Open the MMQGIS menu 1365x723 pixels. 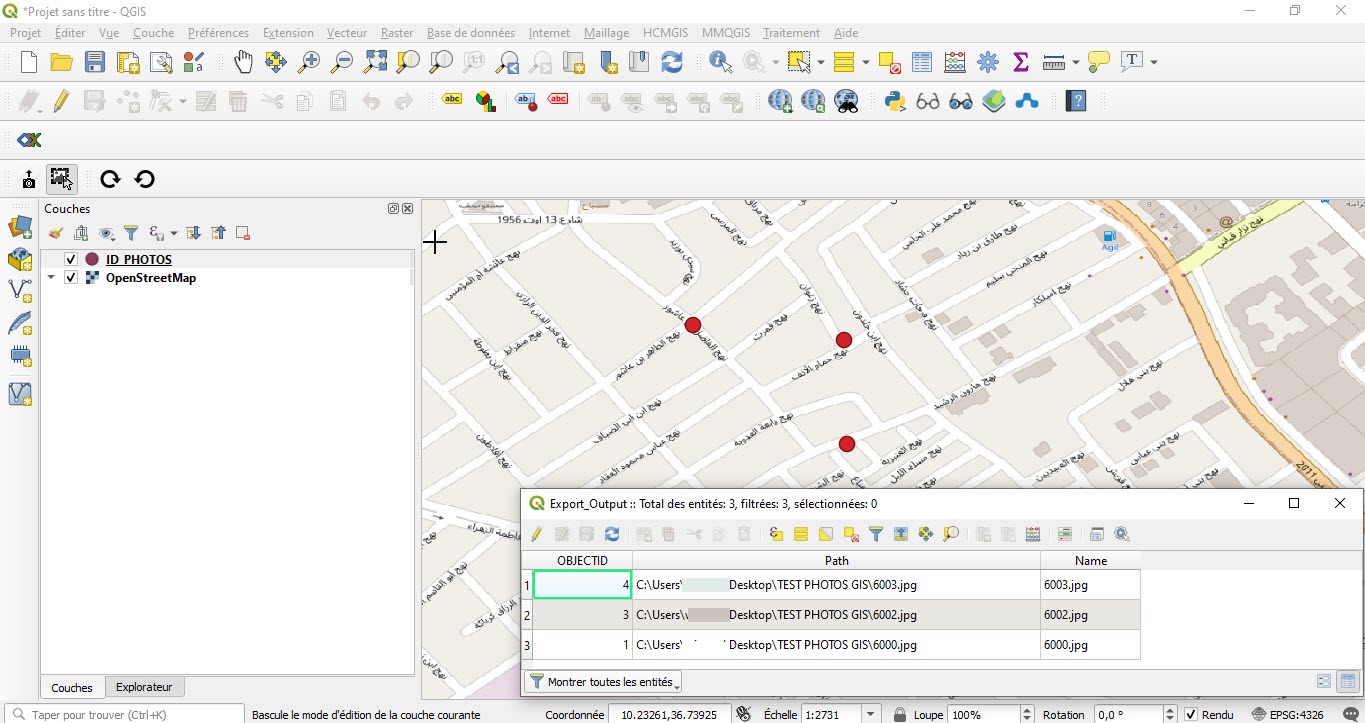point(725,33)
